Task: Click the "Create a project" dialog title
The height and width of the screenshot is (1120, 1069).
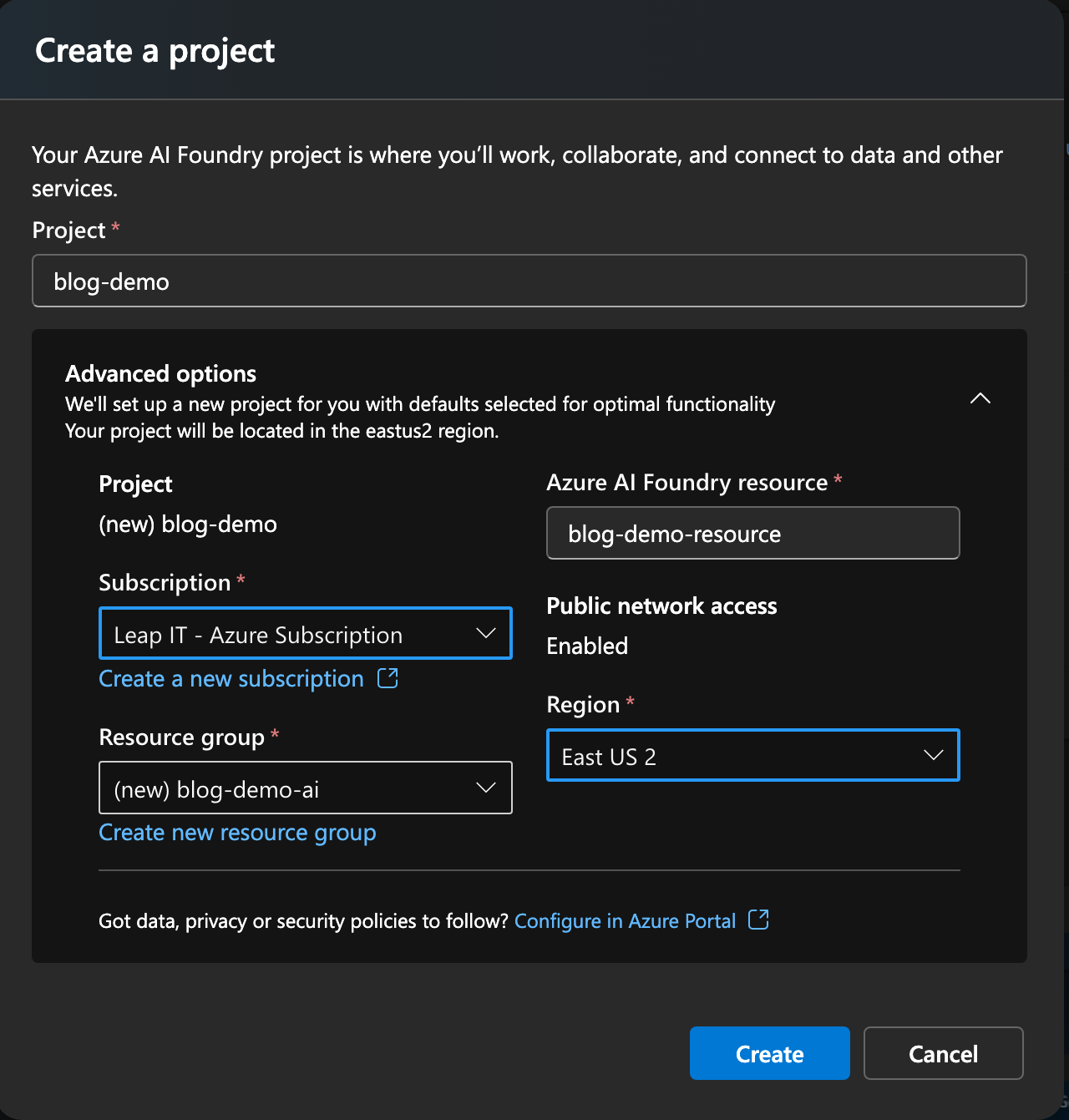Action: click(x=155, y=51)
